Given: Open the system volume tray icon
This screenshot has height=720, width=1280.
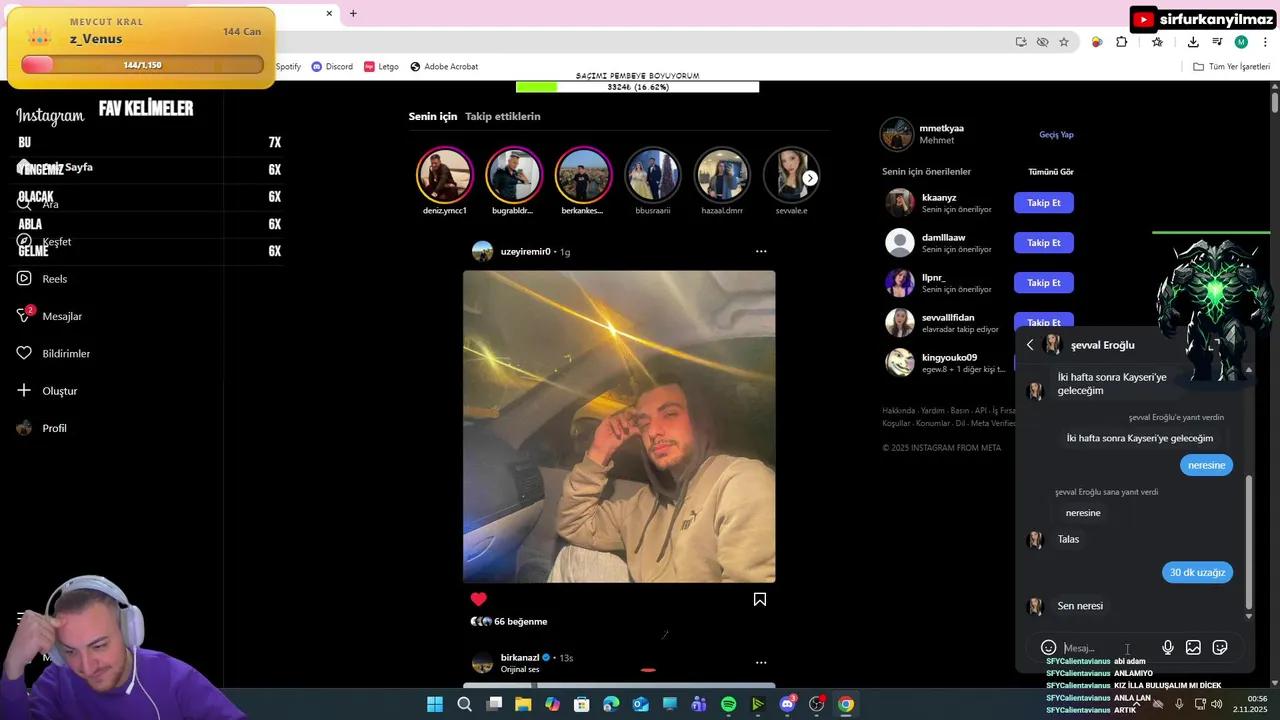Looking at the screenshot, I should coord(1217,704).
